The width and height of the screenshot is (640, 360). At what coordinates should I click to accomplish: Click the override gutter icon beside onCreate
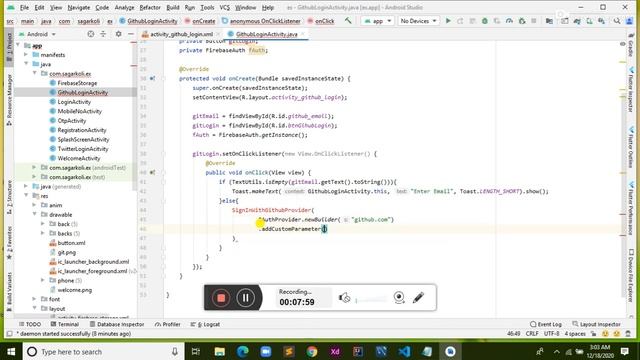(152, 78)
